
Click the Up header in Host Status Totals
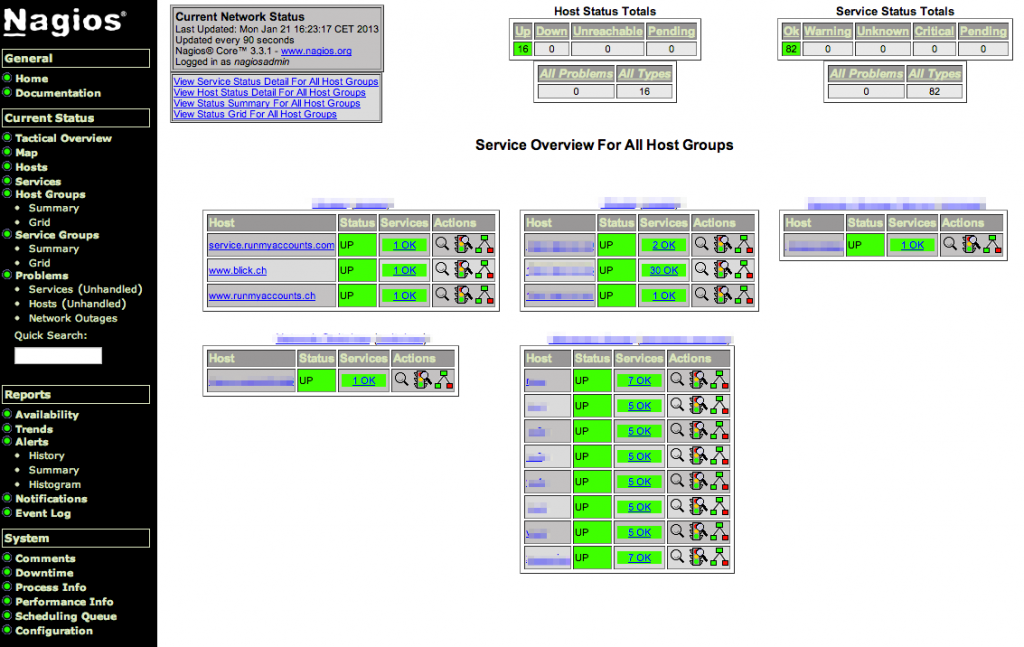click(x=522, y=31)
